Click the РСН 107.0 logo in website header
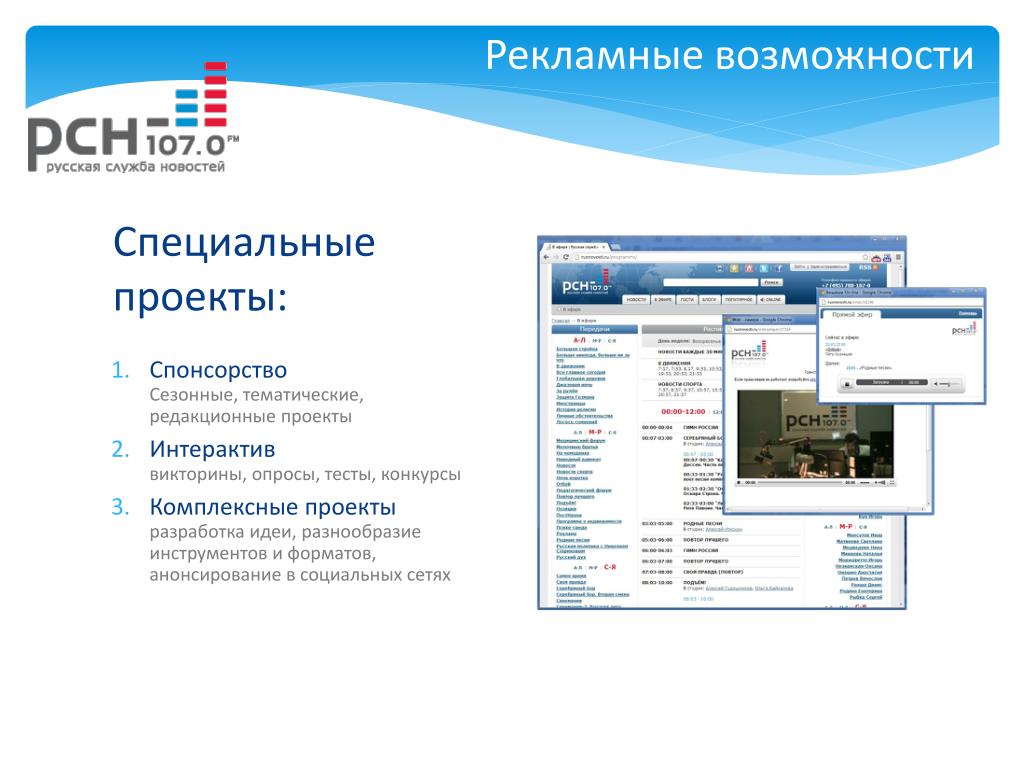Screen dimensions: 1024x768 point(586,282)
